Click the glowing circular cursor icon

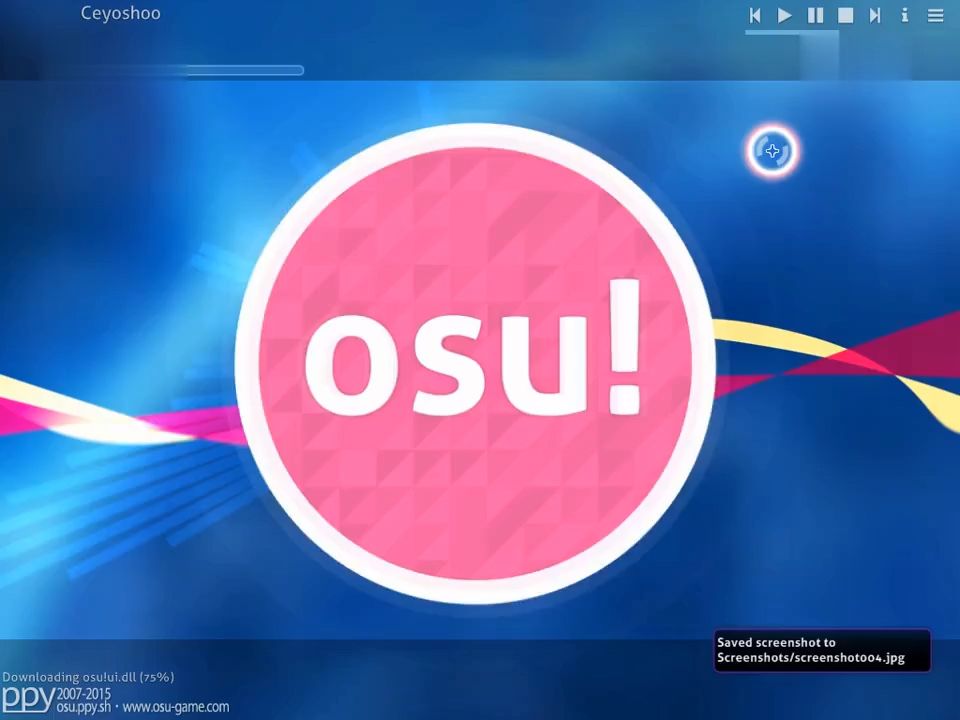tap(772, 151)
